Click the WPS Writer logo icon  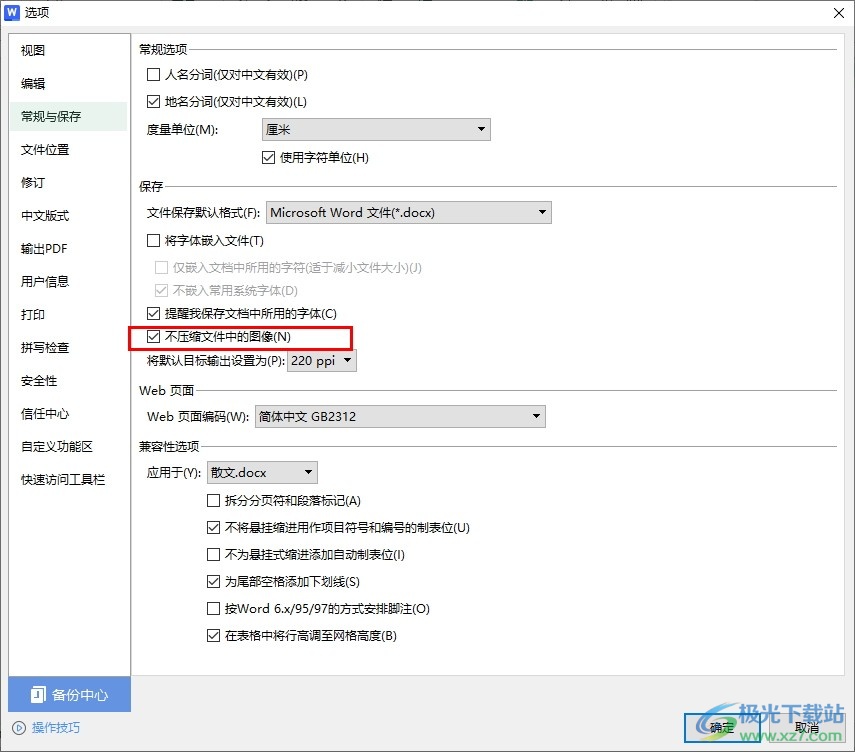pyautogui.click(x=11, y=12)
